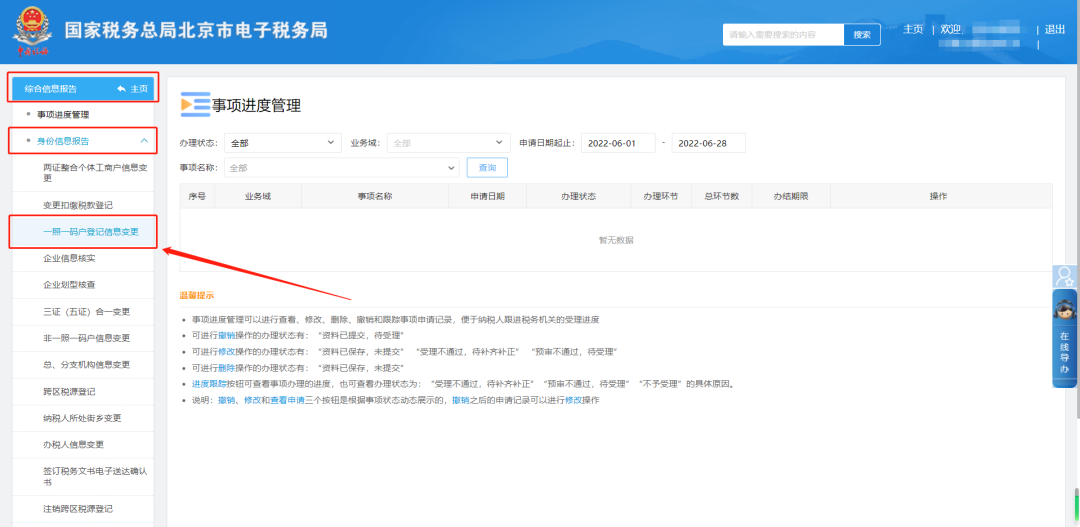Click the 搜索 button in header

tap(862, 35)
